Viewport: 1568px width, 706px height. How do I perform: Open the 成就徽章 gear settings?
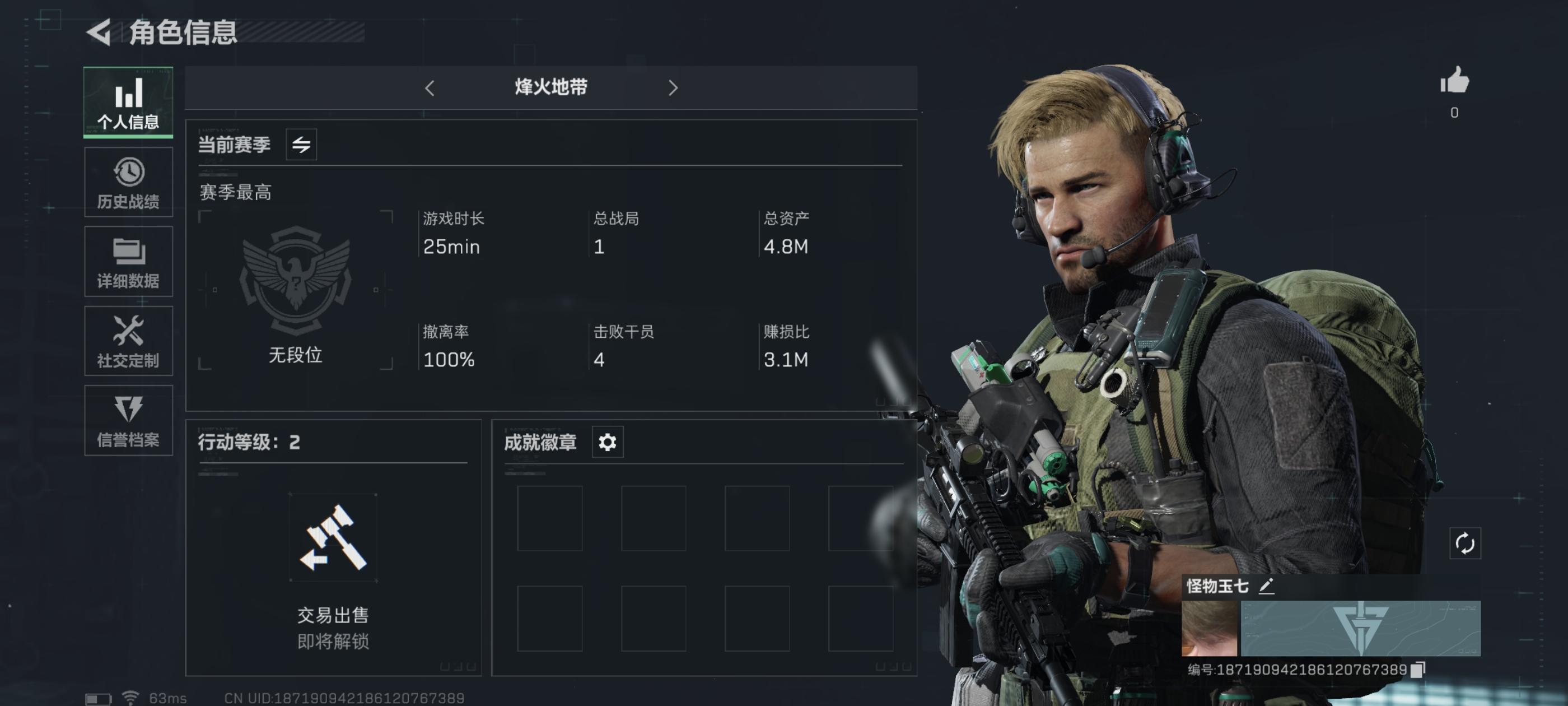[x=608, y=442]
